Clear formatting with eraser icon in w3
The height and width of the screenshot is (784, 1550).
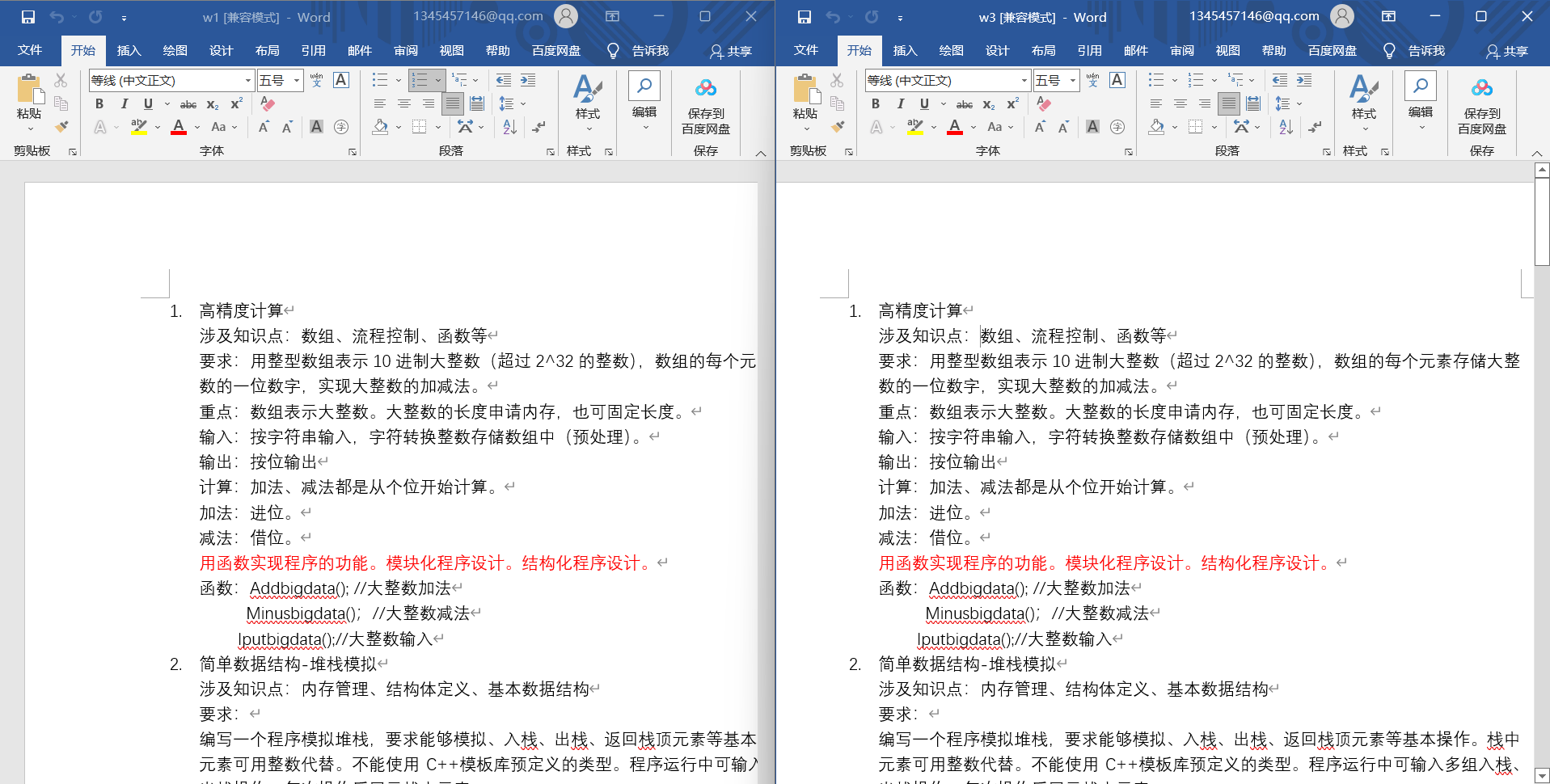(x=1044, y=103)
